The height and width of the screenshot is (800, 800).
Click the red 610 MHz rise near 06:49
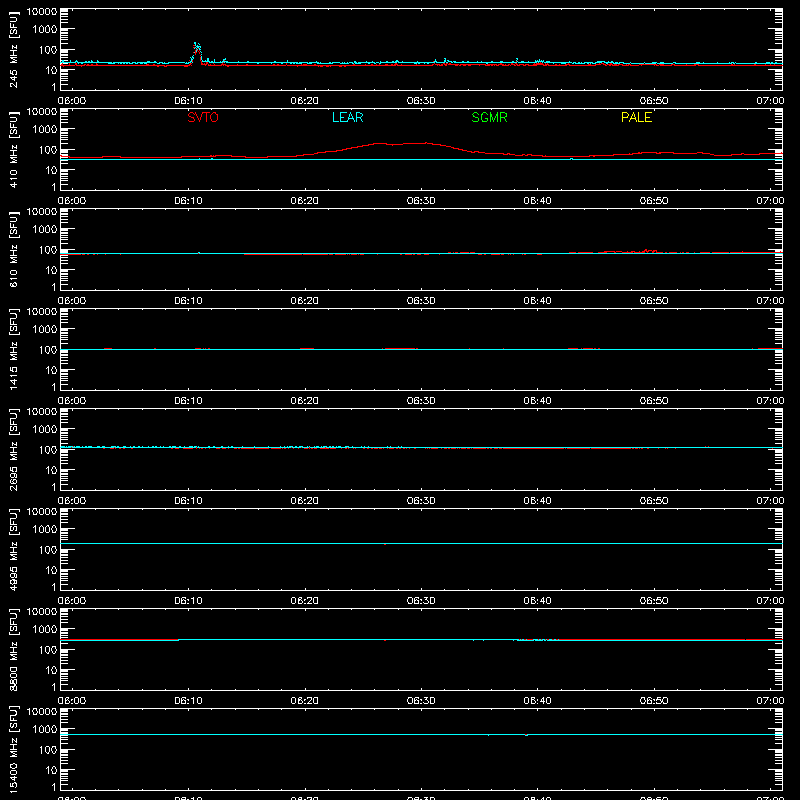click(x=647, y=251)
